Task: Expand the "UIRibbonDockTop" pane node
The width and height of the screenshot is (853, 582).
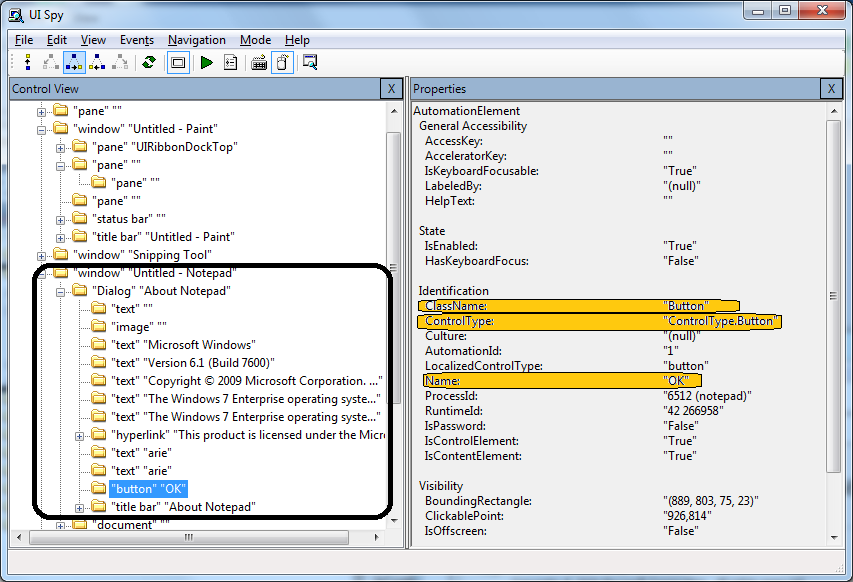Action: 60,148
